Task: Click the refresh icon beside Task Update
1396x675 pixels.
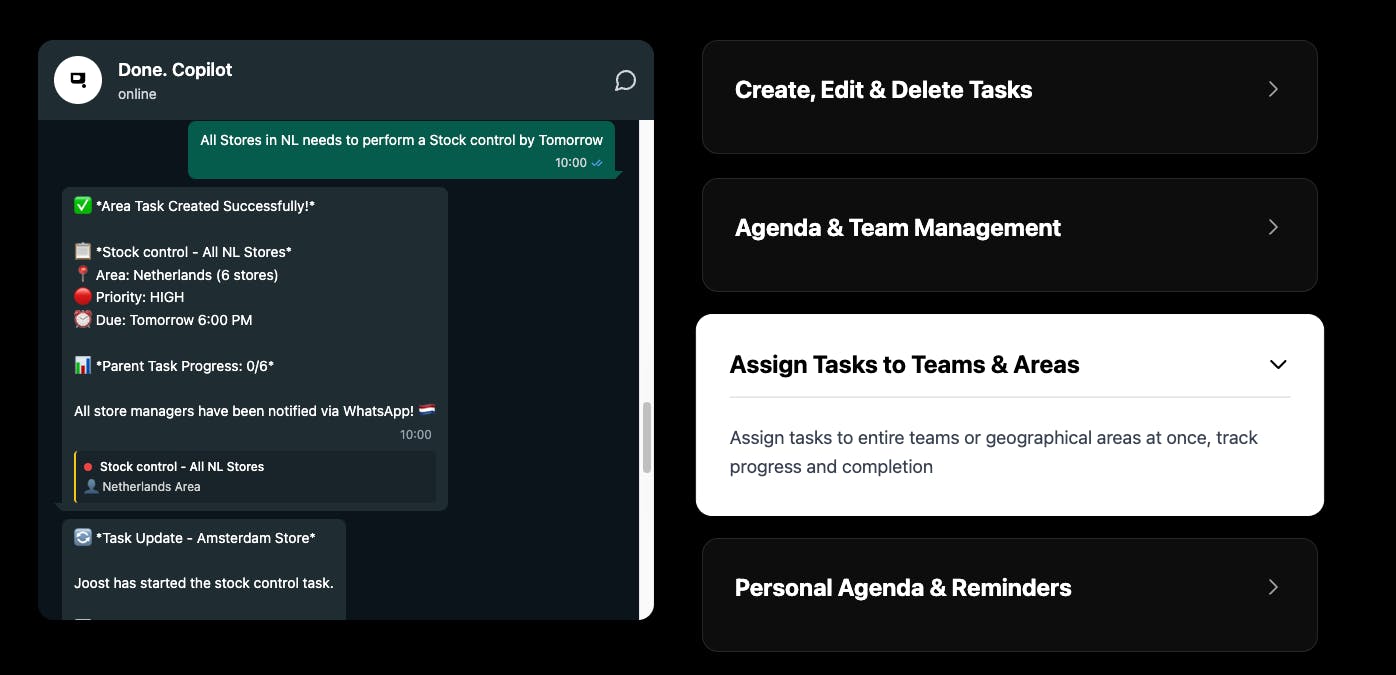Action: (83, 537)
